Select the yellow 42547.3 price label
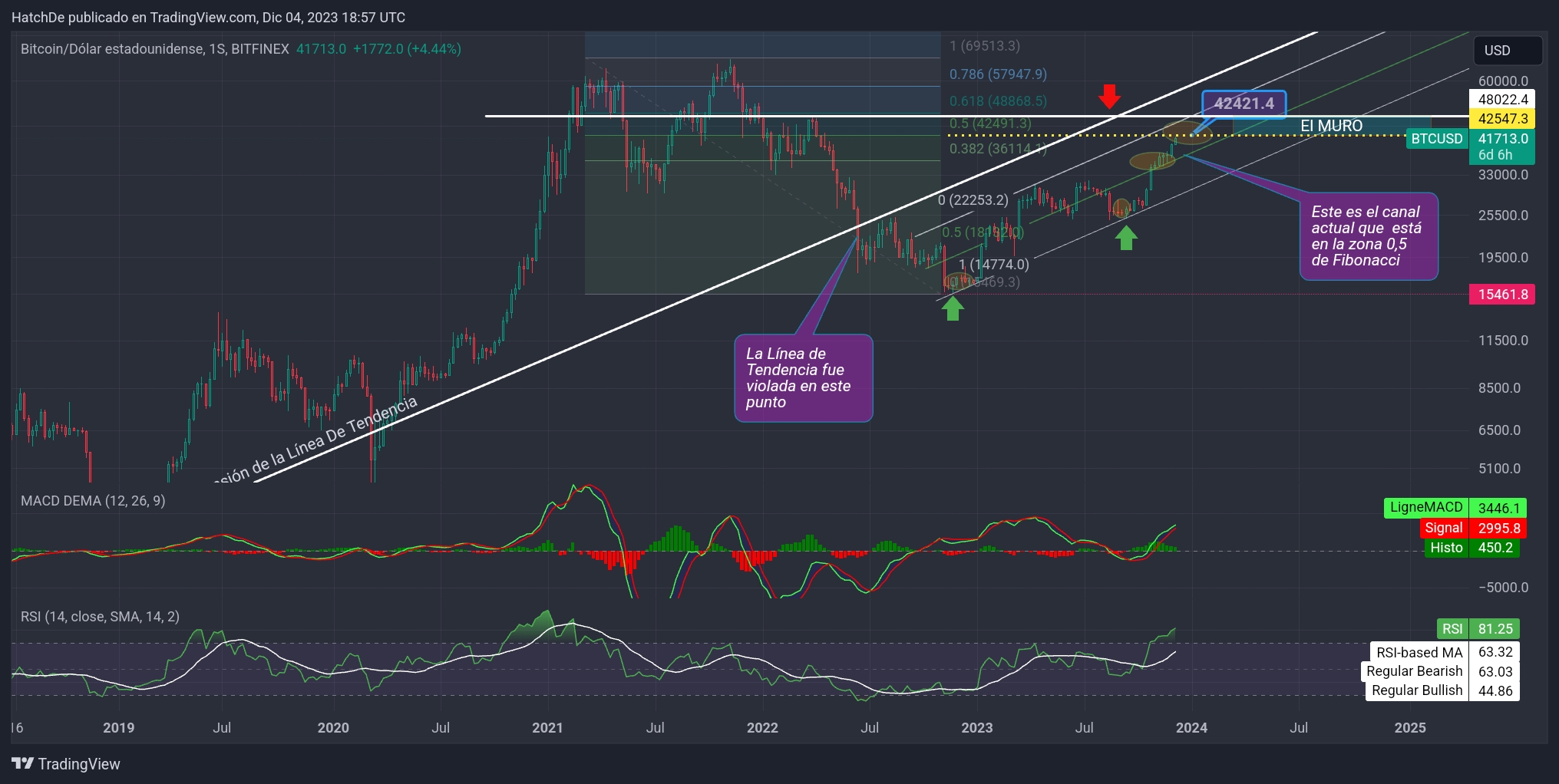The image size is (1559, 784). click(1502, 119)
